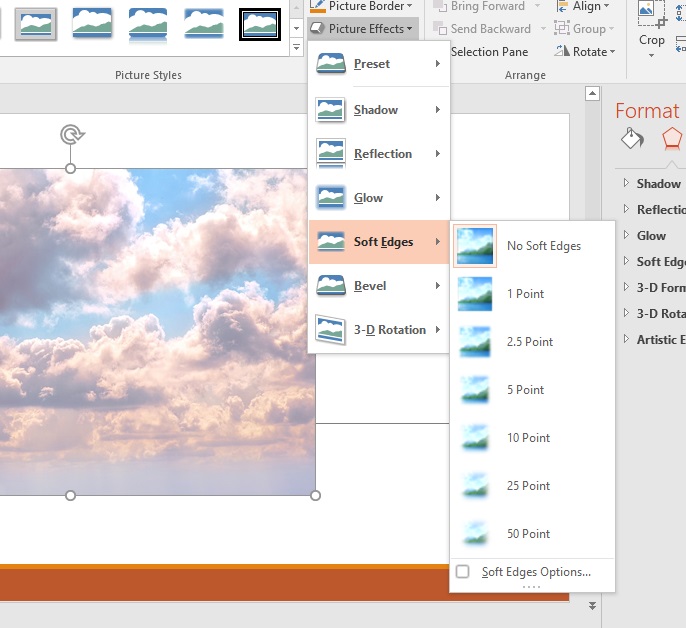The width and height of the screenshot is (686, 628).
Task: Open the Bevel effects submenu
Action: click(379, 286)
